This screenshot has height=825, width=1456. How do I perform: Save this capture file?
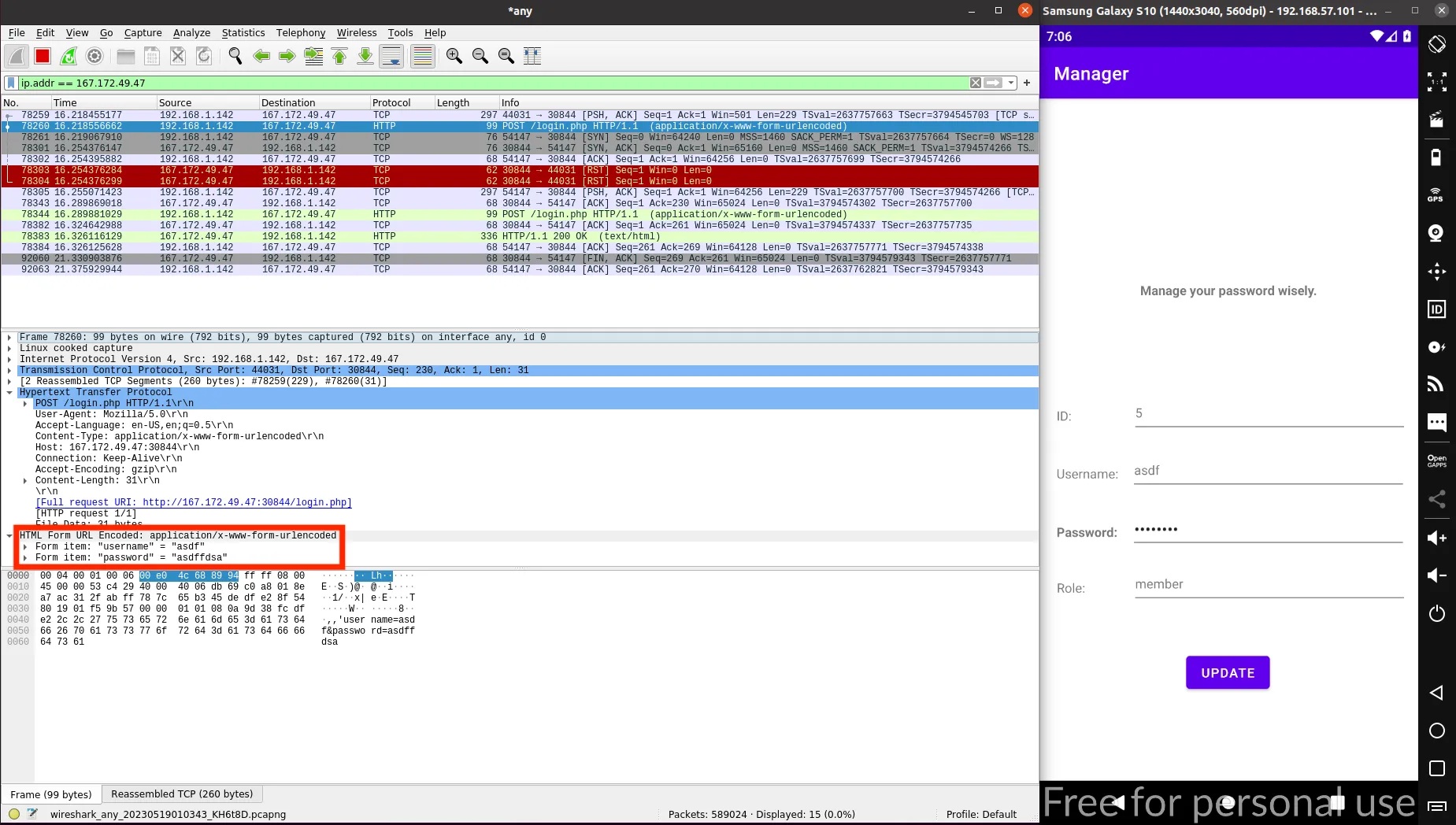tap(152, 56)
